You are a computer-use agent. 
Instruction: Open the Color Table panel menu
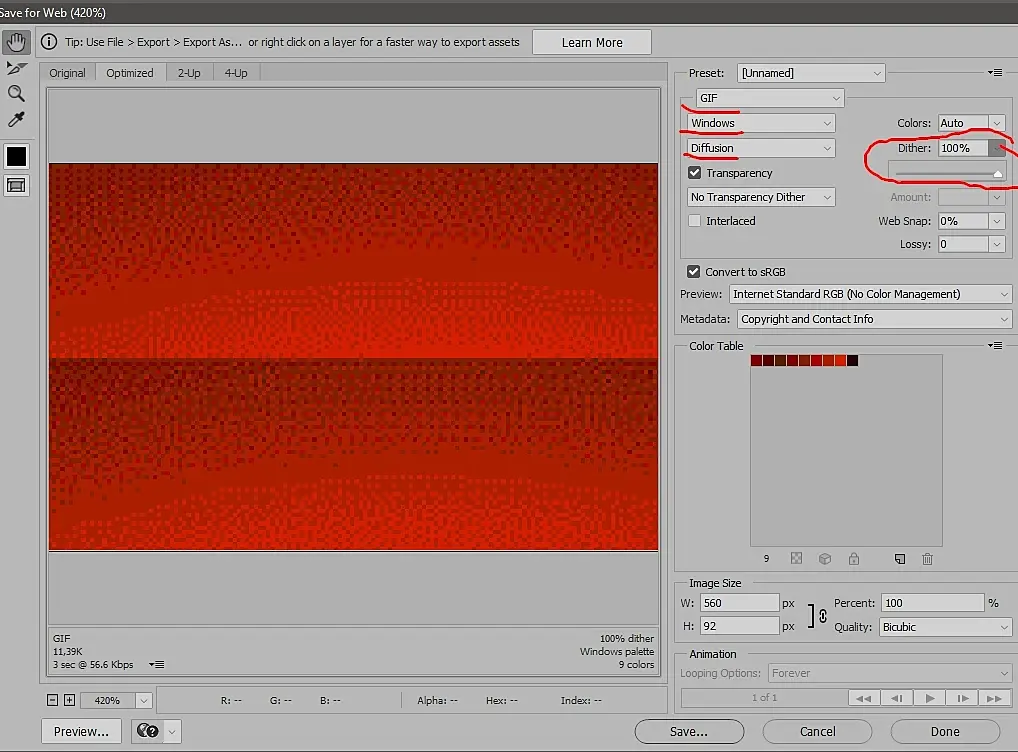(x=994, y=345)
